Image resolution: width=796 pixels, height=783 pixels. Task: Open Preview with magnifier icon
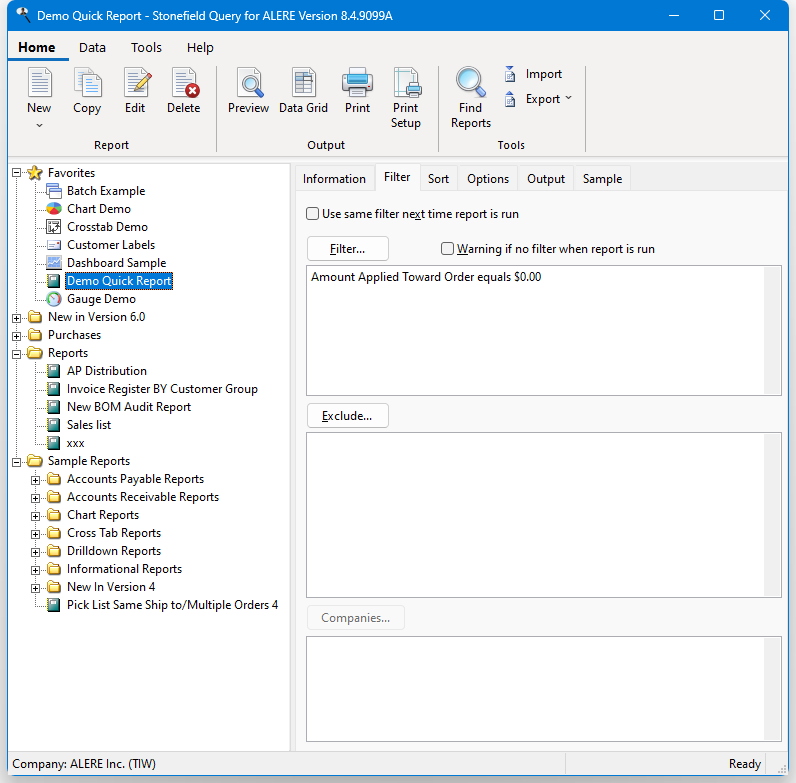tap(250, 82)
